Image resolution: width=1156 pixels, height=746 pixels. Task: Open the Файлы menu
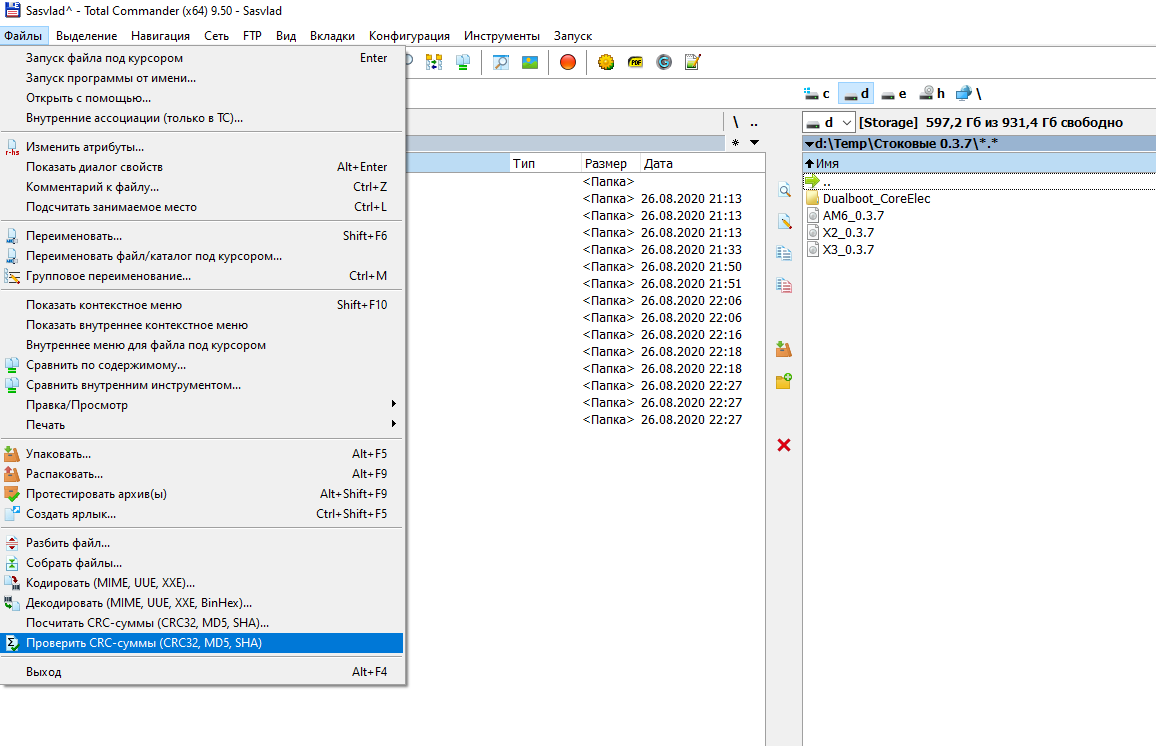[24, 35]
